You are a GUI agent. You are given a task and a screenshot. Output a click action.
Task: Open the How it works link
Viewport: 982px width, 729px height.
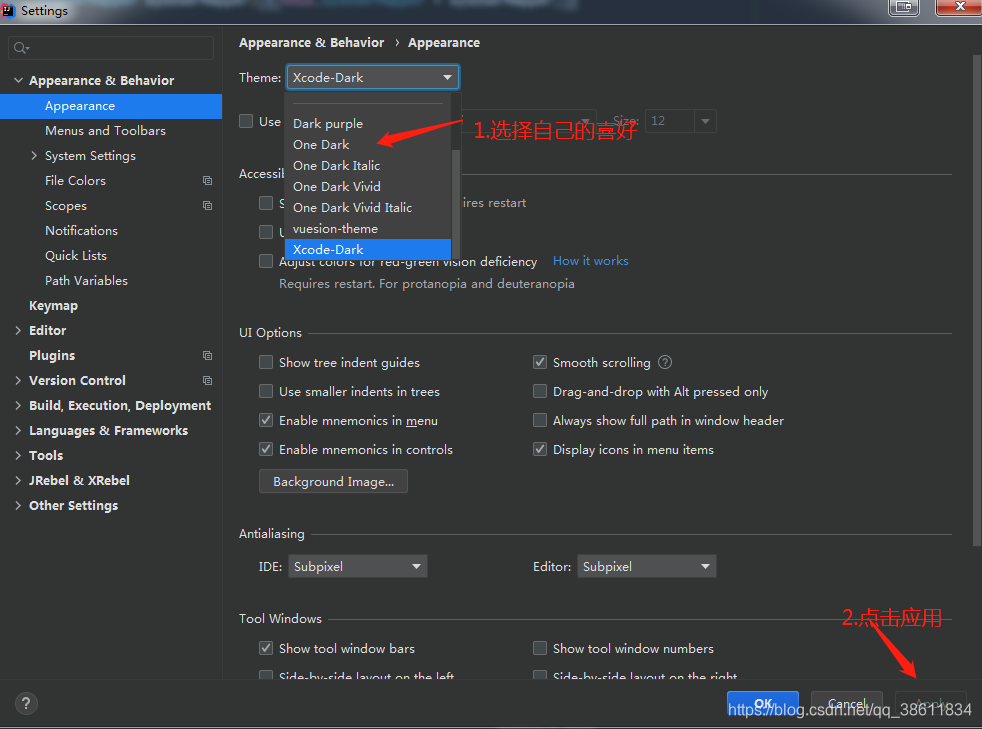tap(591, 261)
